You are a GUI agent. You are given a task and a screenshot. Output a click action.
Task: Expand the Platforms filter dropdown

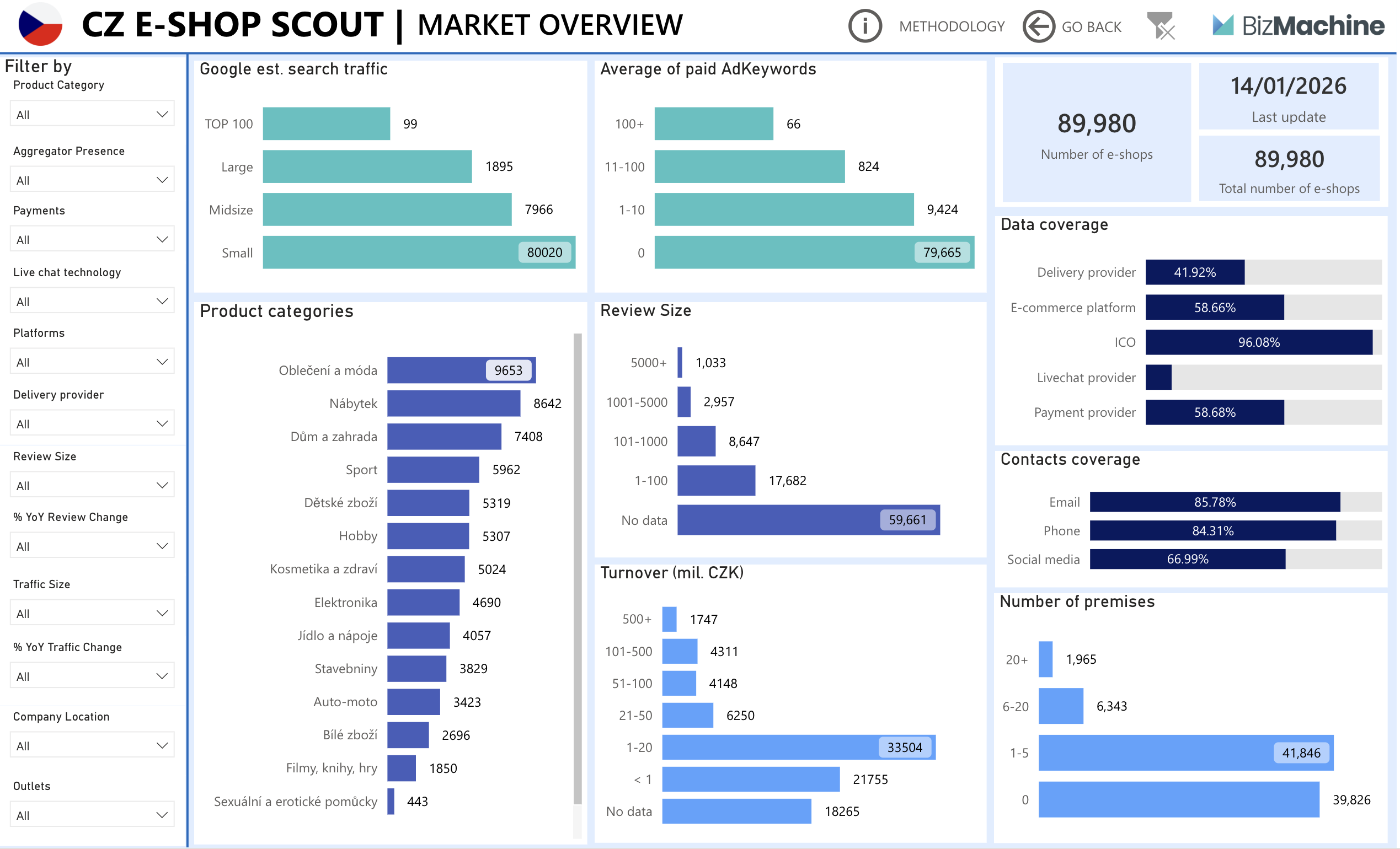coord(92,361)
